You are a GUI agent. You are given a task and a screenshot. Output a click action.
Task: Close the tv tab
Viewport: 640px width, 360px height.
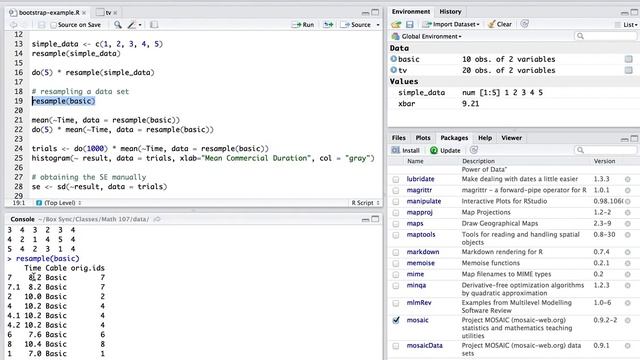pyautogui.click(x=115, y=13)
